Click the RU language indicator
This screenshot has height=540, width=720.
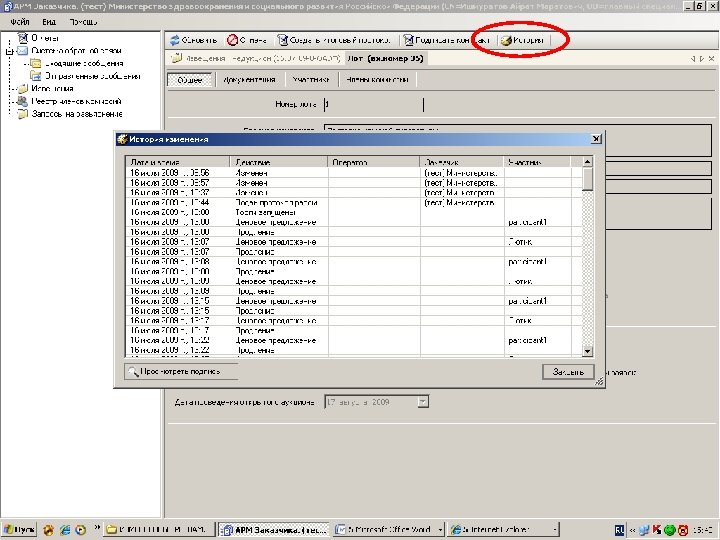[619, 530]
